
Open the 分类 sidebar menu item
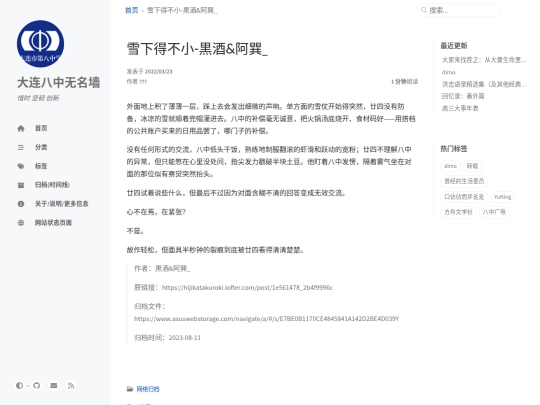41,147
